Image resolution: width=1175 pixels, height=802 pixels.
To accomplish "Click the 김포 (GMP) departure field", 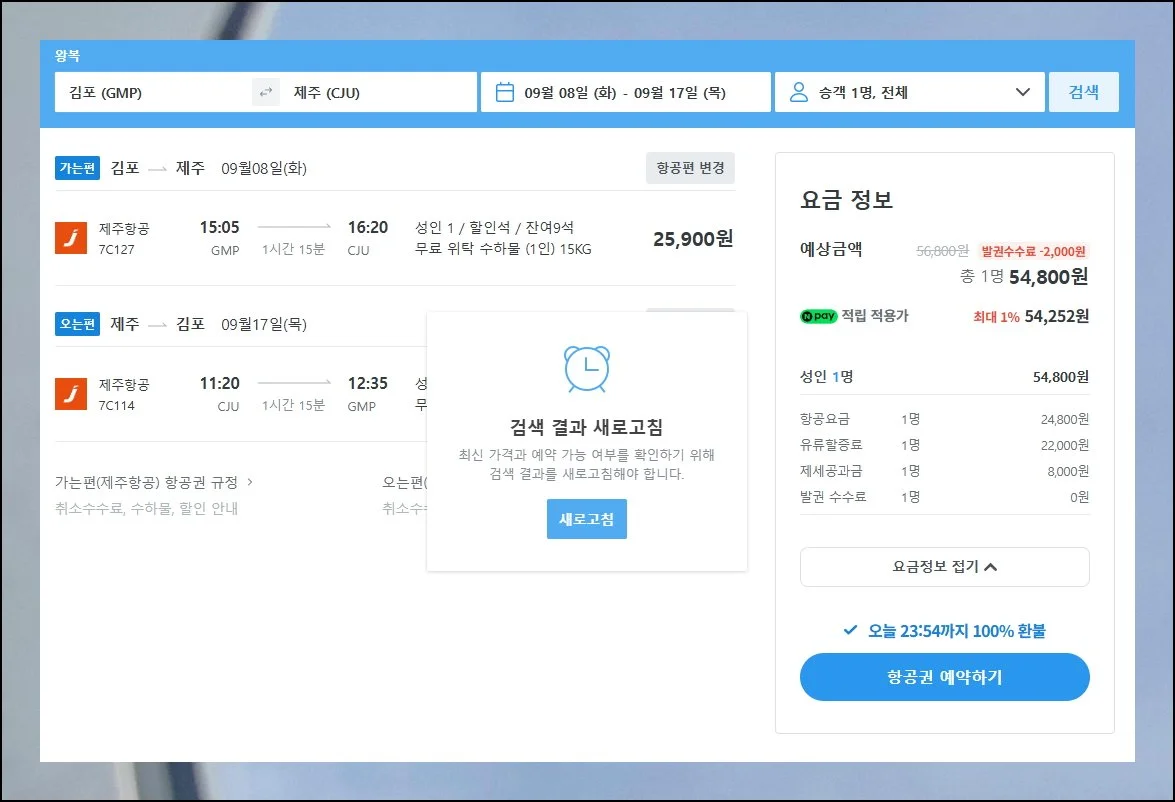I will tap(150, 93).
